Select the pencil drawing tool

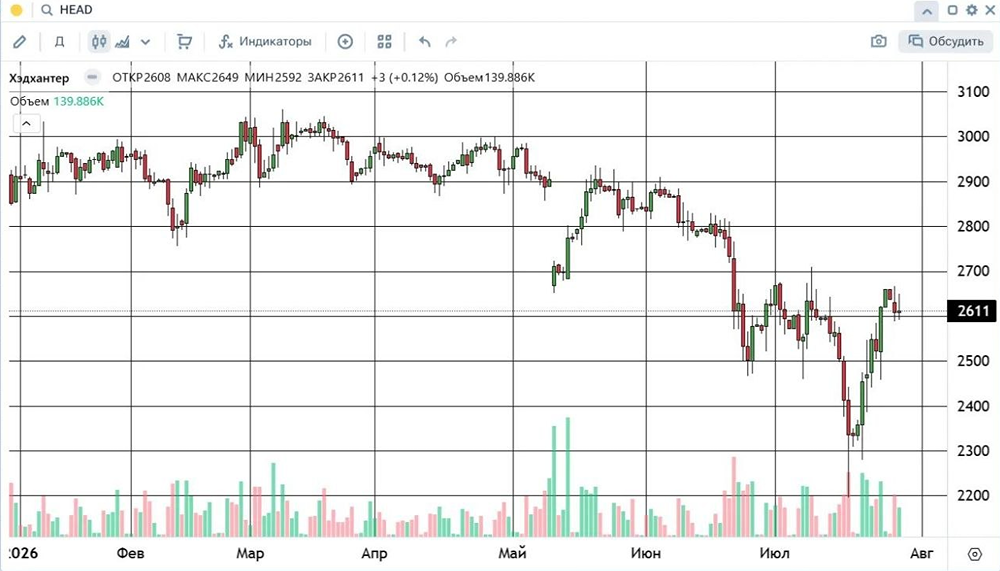point(20,42)
